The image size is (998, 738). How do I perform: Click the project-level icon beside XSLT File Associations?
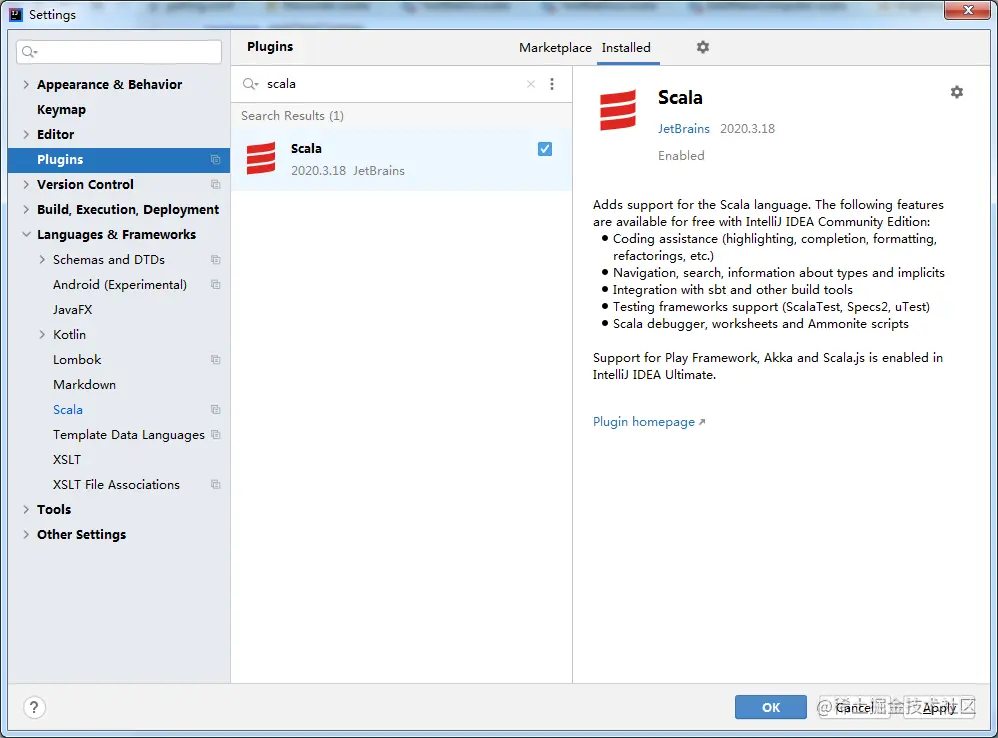coord(215,485)
